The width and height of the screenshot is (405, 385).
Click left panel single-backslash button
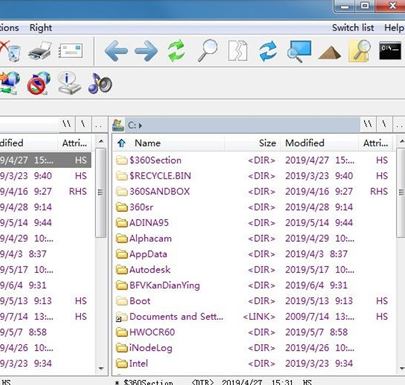(83, 125)
